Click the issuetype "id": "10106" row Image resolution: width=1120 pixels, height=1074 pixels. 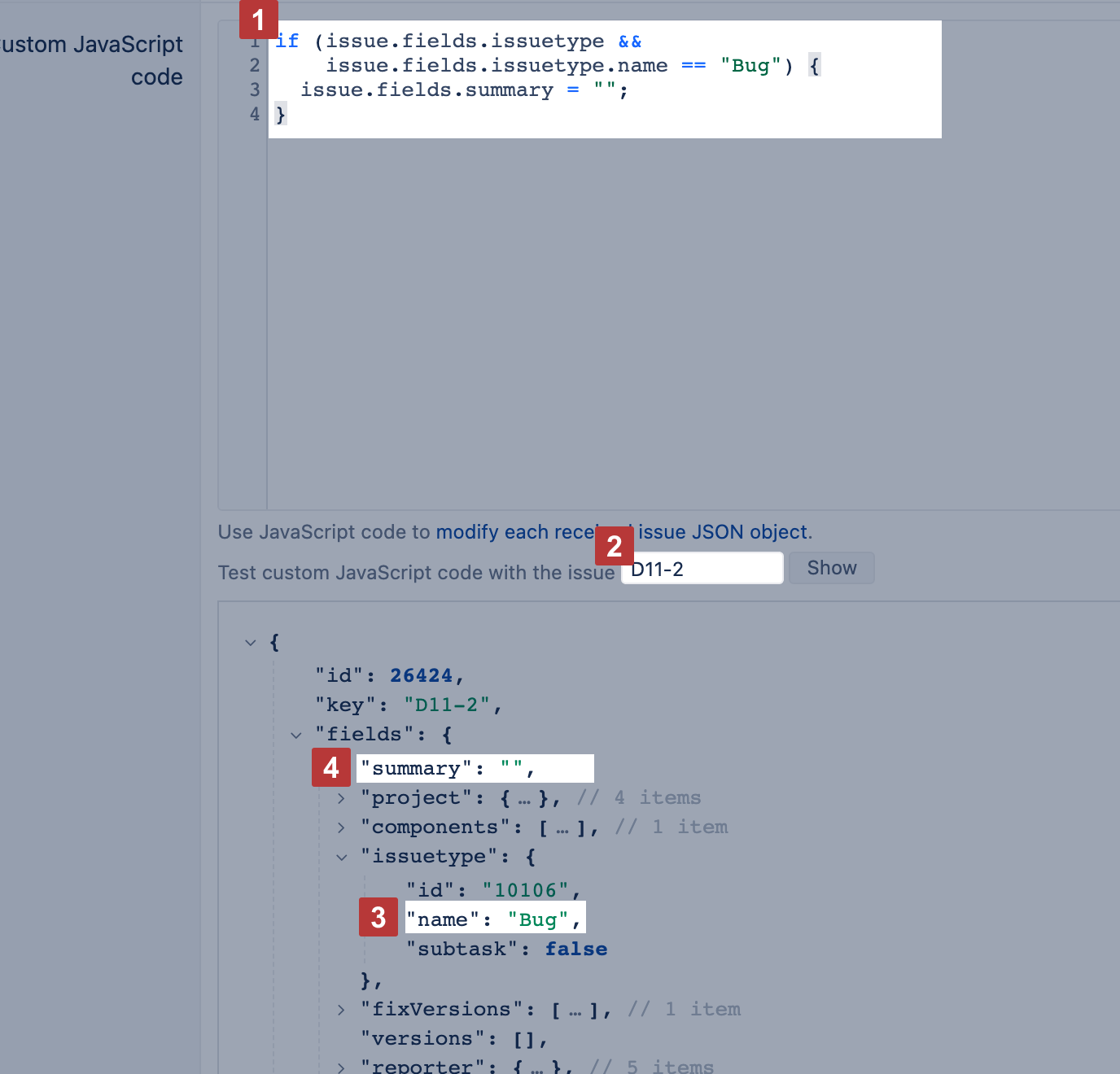(x=494, y=890)
